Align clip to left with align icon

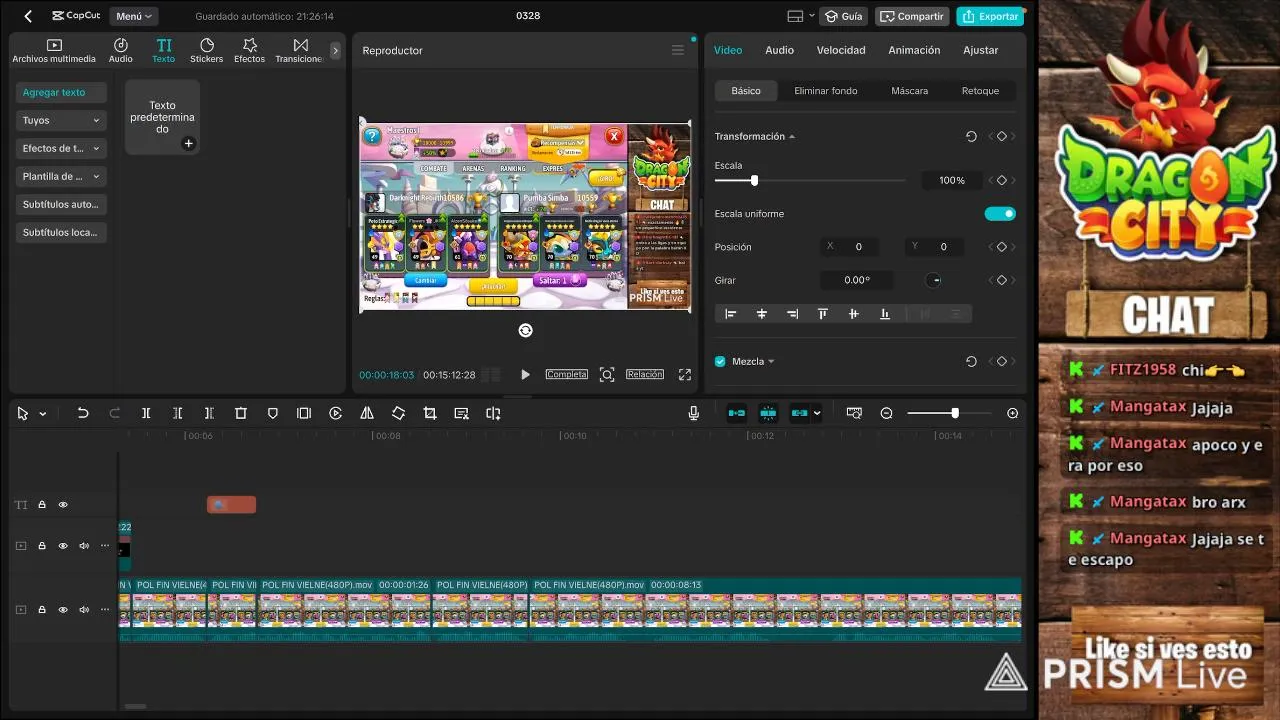click(x=731, y=314)
